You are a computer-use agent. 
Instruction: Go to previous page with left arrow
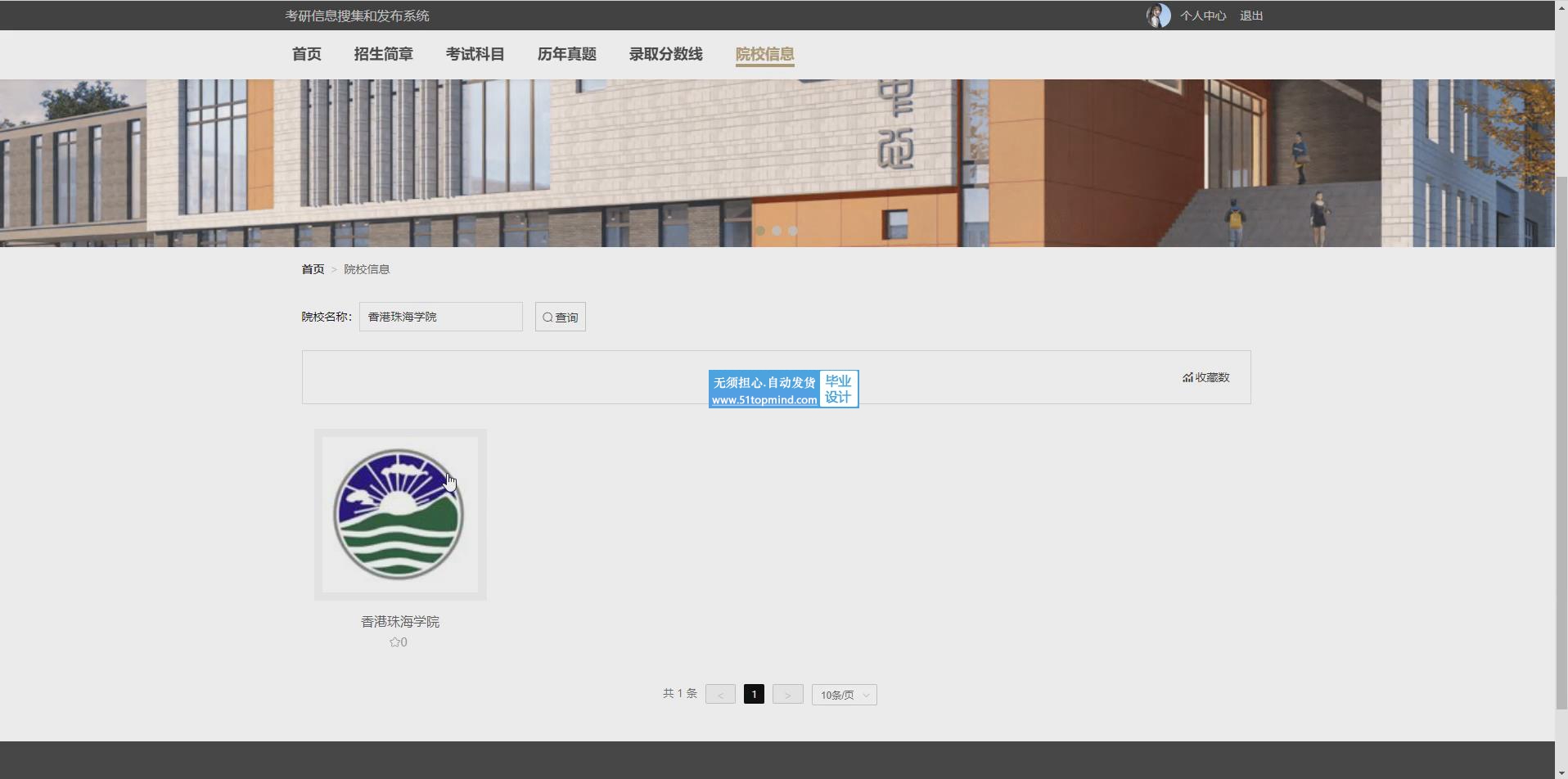coord(720,695)
